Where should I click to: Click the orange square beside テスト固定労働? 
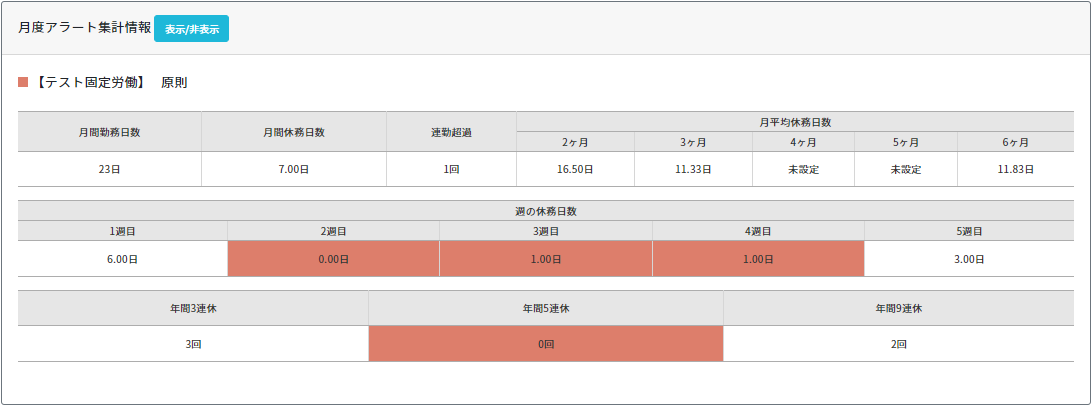[x=23, y=82]
